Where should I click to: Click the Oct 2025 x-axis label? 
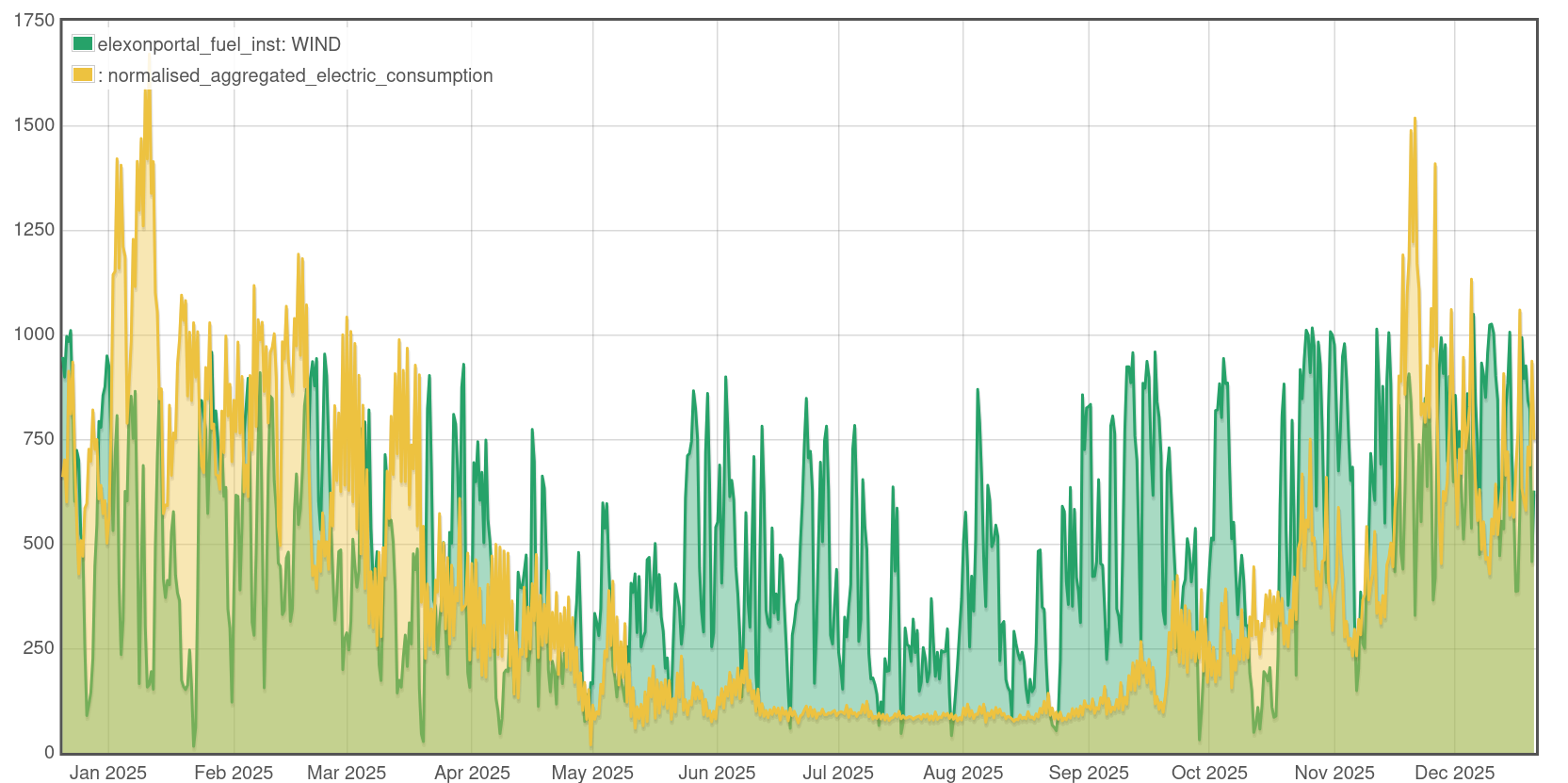click(x=1209, y=773)
